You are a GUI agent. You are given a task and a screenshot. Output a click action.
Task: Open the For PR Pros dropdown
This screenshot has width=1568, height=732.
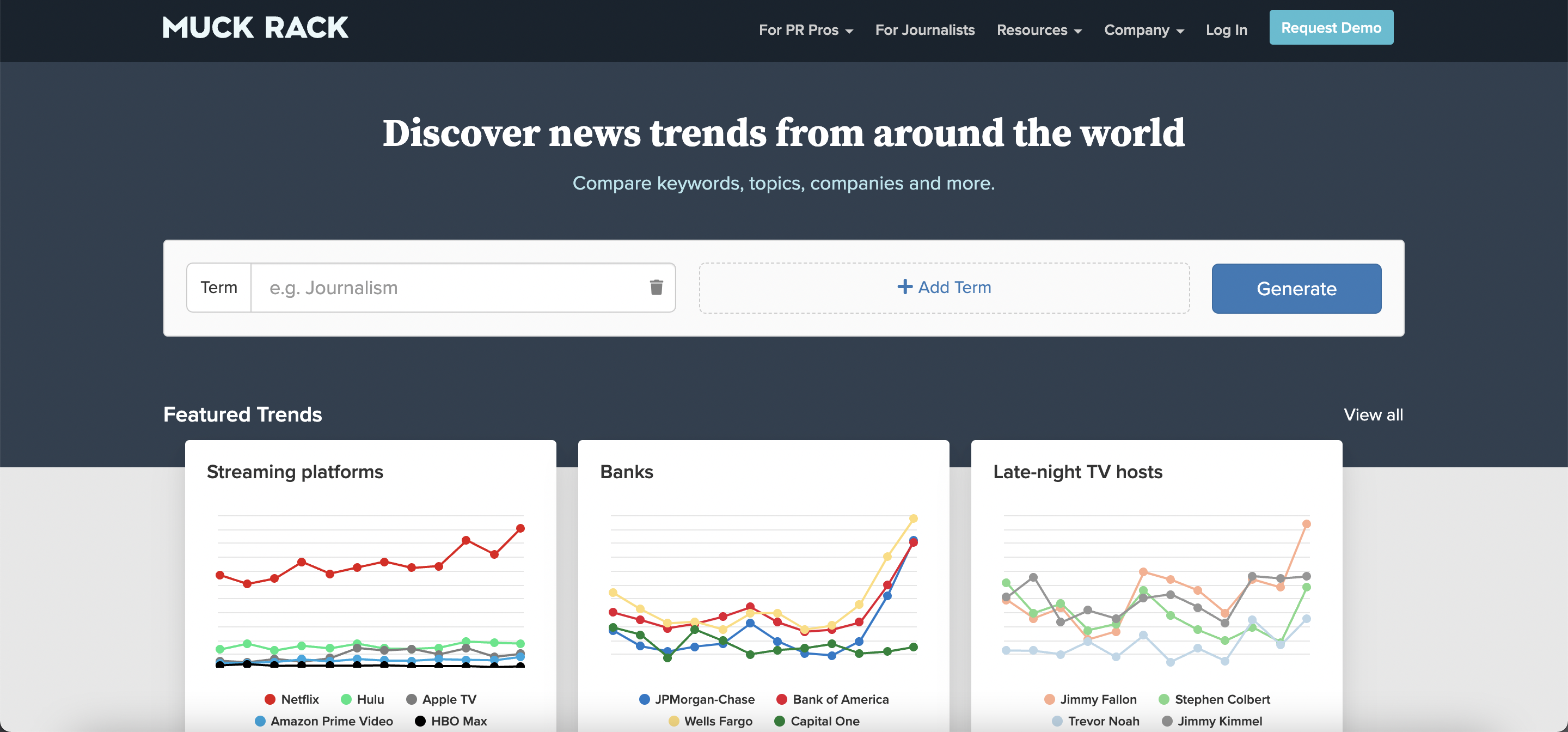pyautogui.click(x=806, y=30)
